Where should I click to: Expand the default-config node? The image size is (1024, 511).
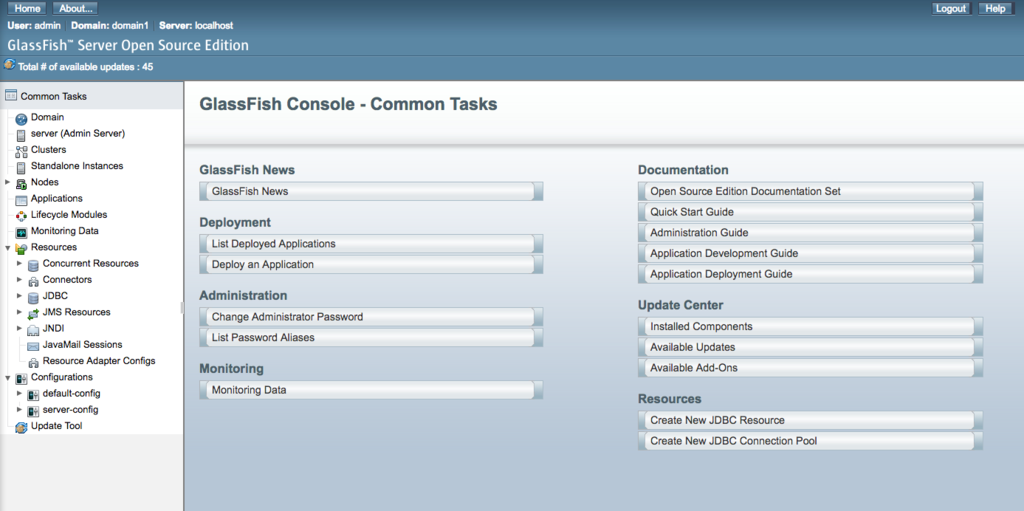pos(20,393)
